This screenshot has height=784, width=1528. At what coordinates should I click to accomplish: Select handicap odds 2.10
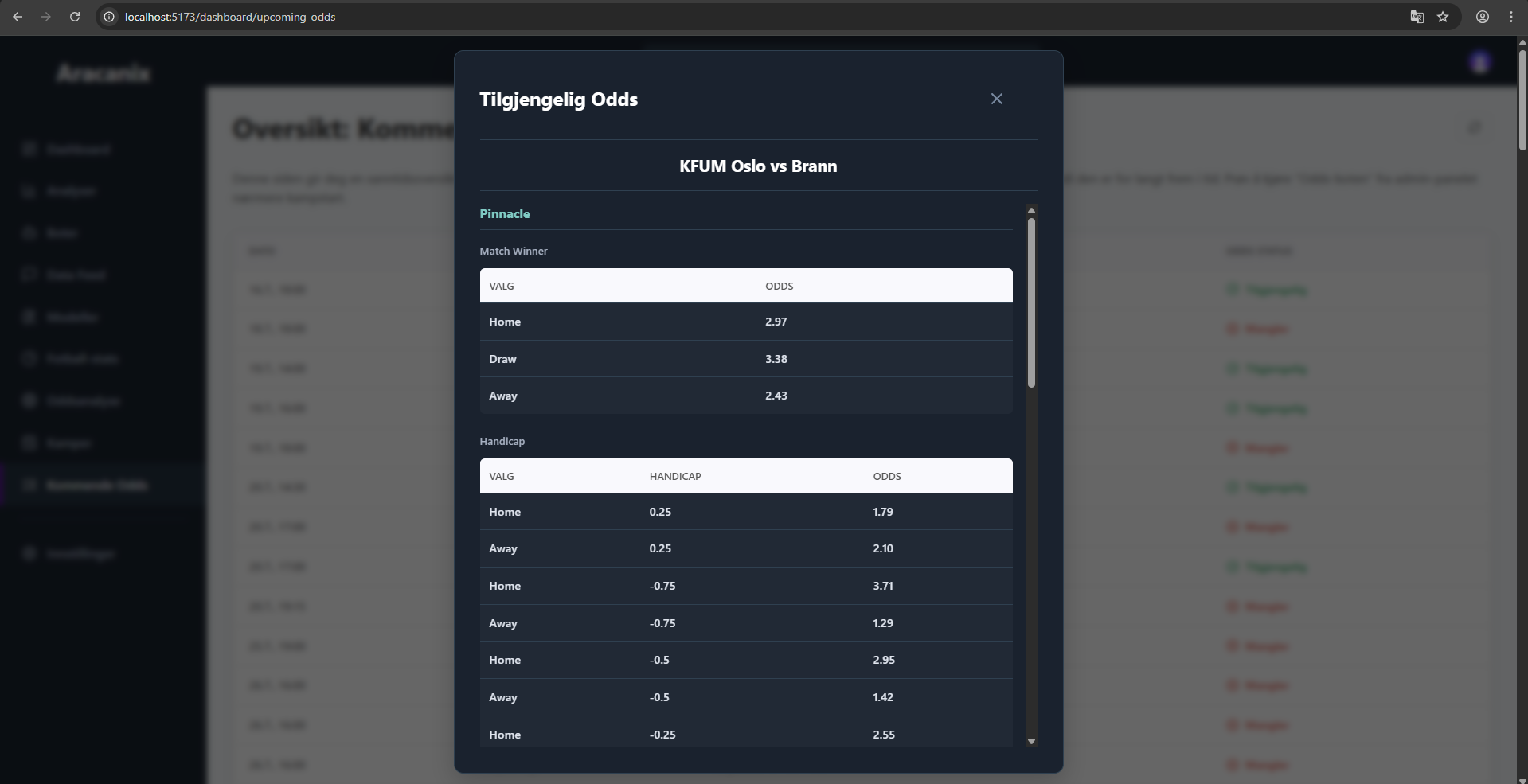coord(883,548)
